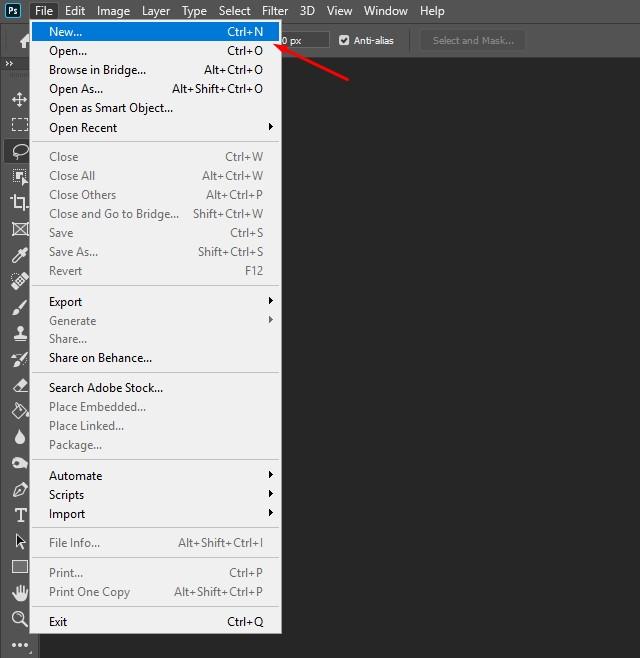
Task: Select the Spot Healing Brush tool
Action: pyautogui.click(x=19, y=281)
